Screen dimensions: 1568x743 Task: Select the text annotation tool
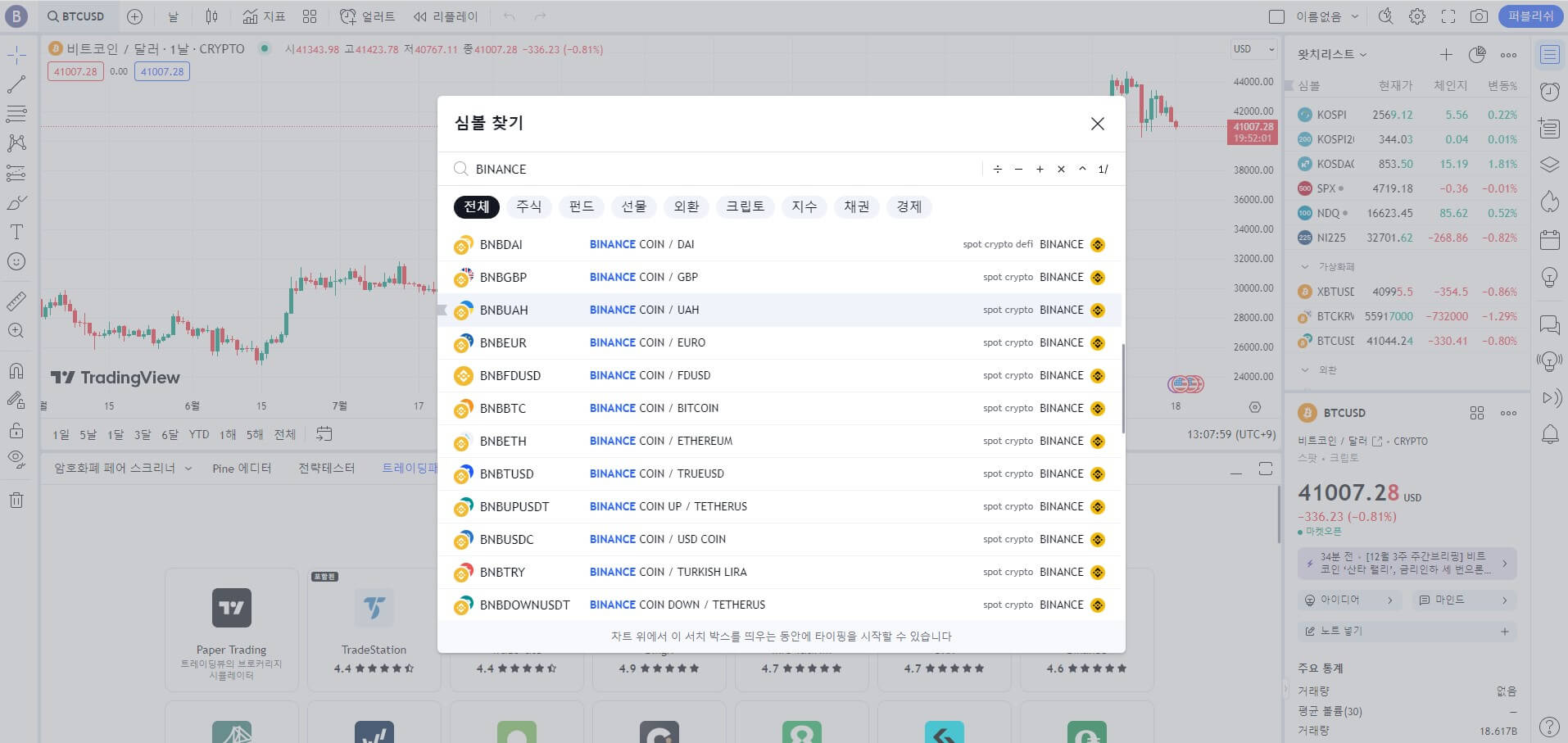coord(16,232)
